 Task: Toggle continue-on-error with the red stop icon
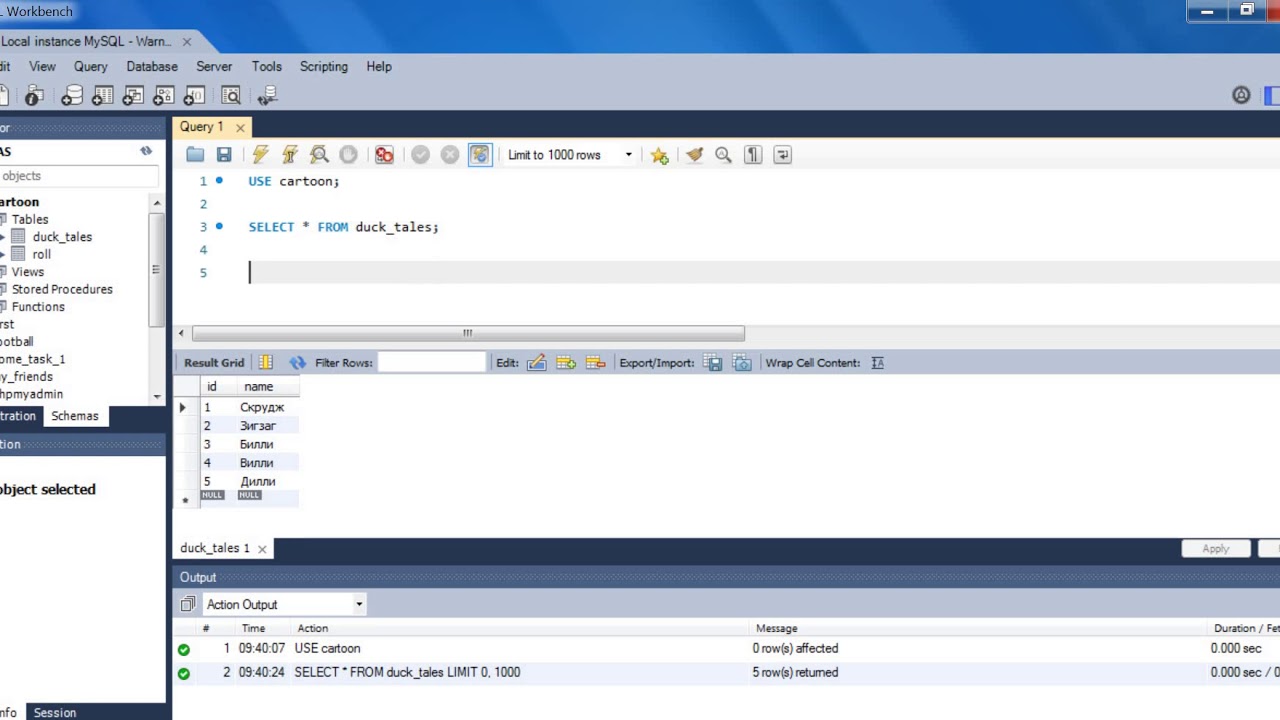[x=384, y=155]
